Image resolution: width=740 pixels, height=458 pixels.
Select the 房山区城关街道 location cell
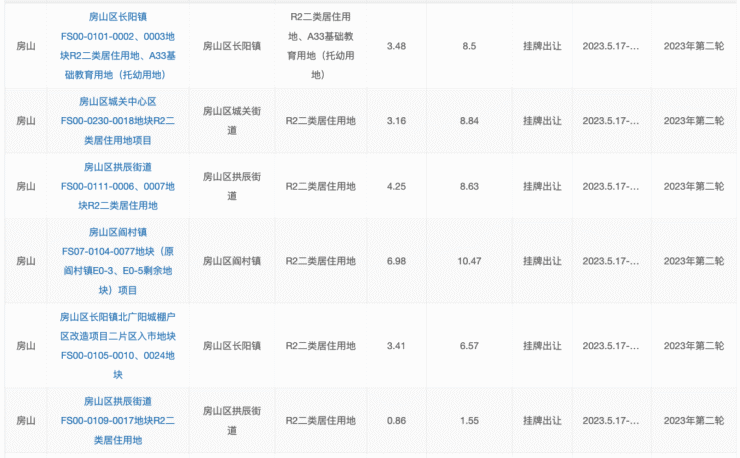[x=232, y=121]
